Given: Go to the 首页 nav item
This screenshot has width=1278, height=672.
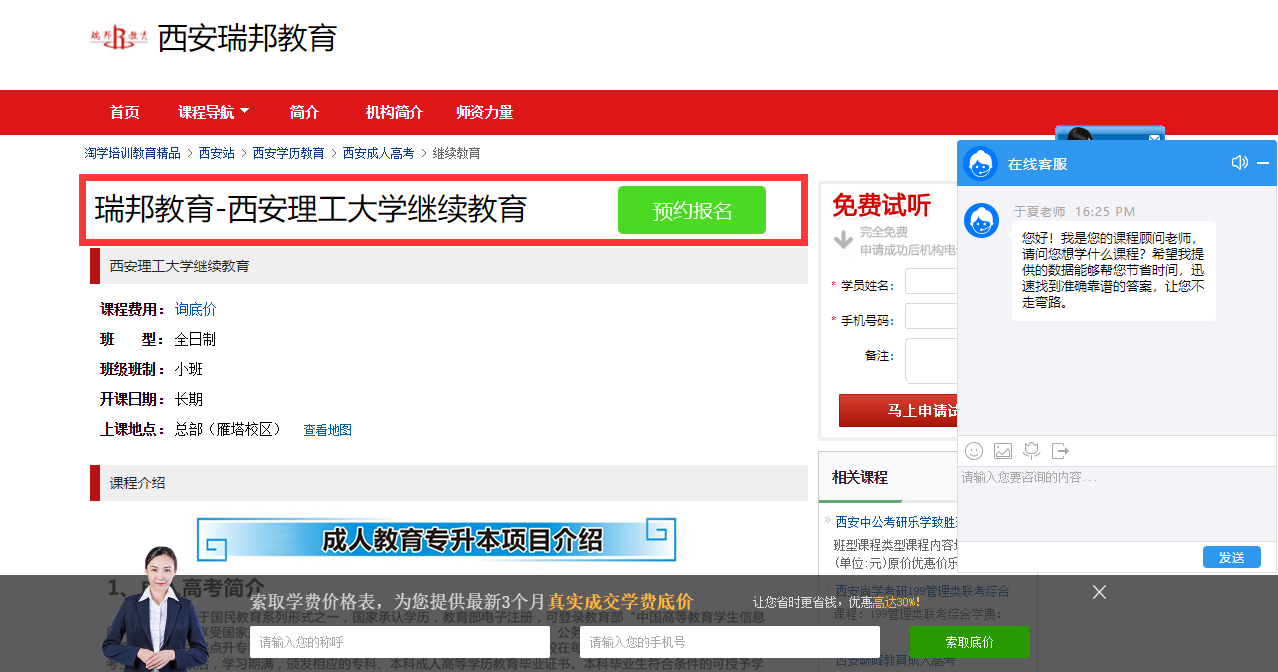Looking at the screenshot, I should click(125, 112).
